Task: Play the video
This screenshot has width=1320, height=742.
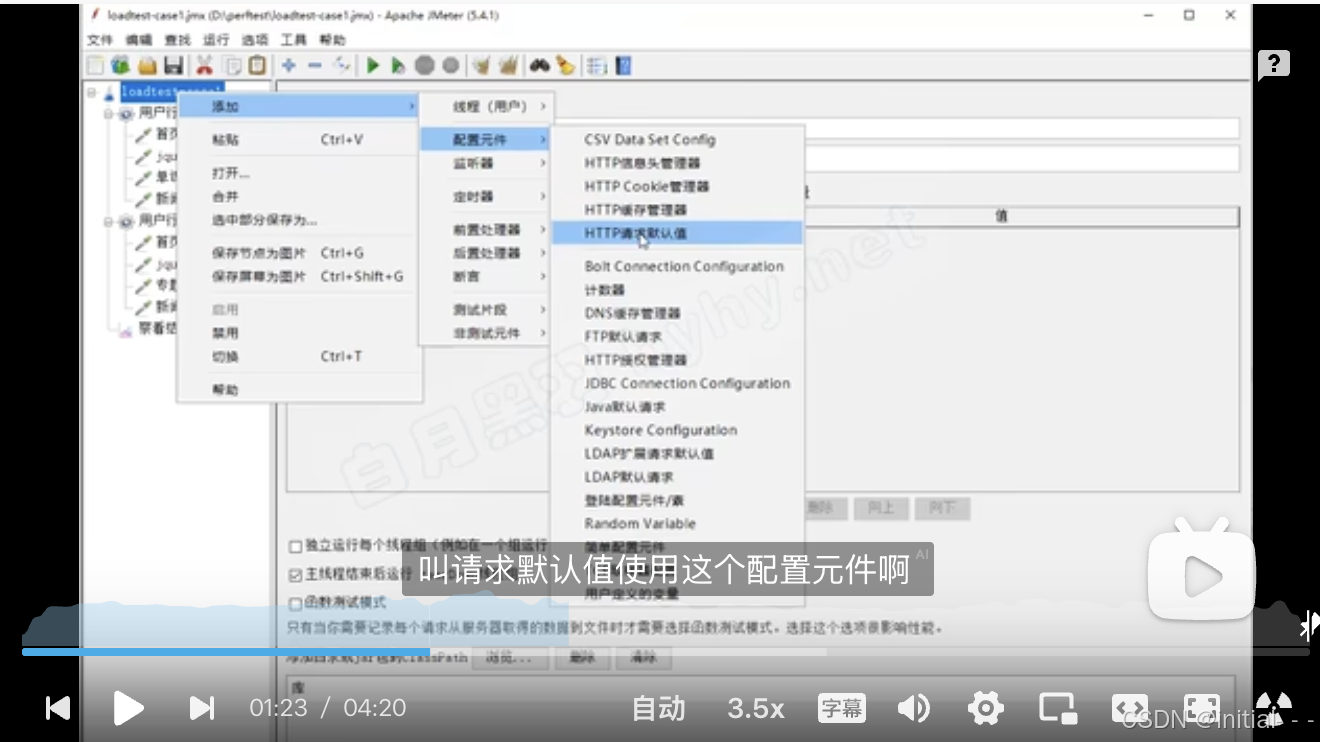Action: point(128,708)
